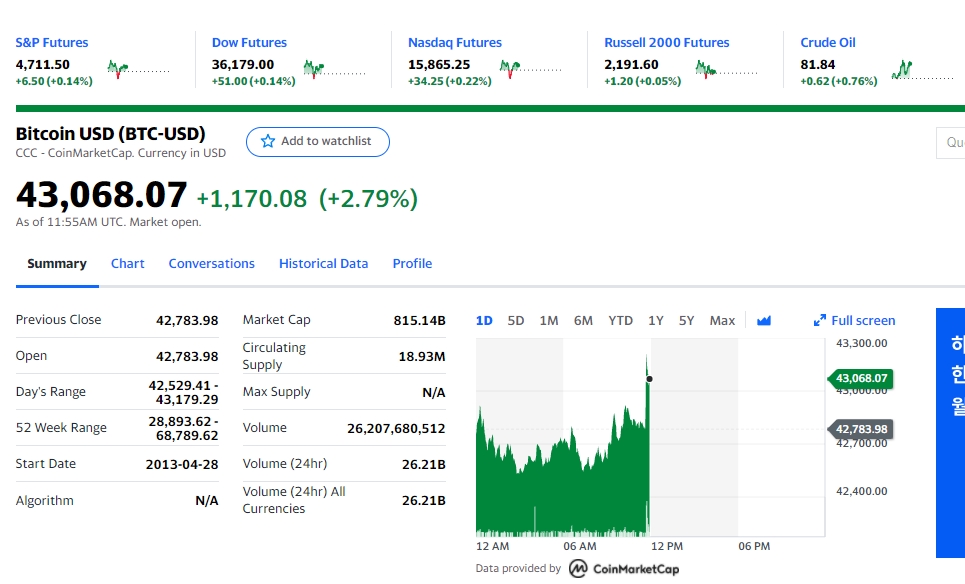The width and height of the screenshot is (965, 584).
Task: Click the Full screen link
Action: click(x=863, y=321)
